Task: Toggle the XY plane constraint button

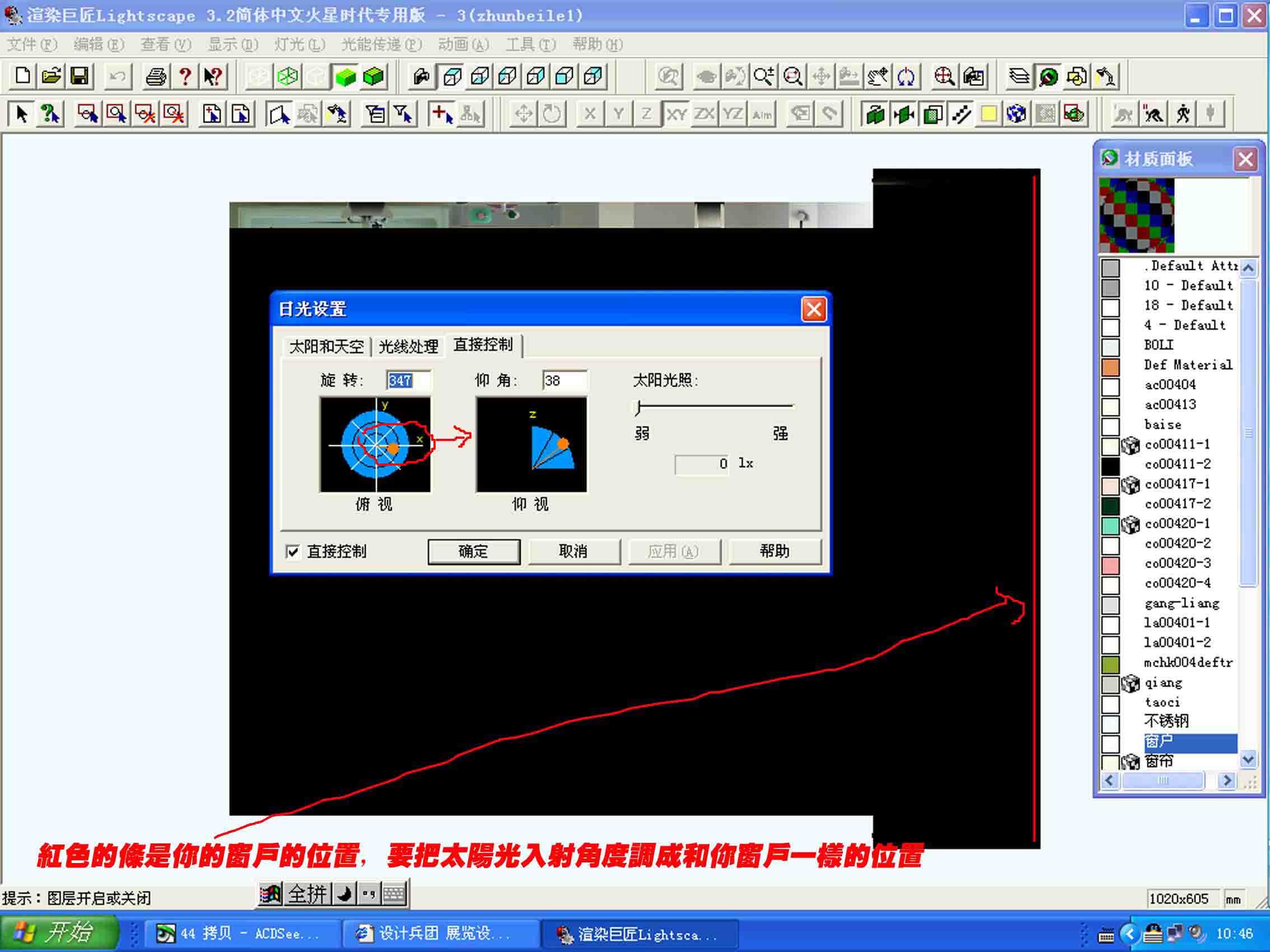Action: tap(676, 114)
